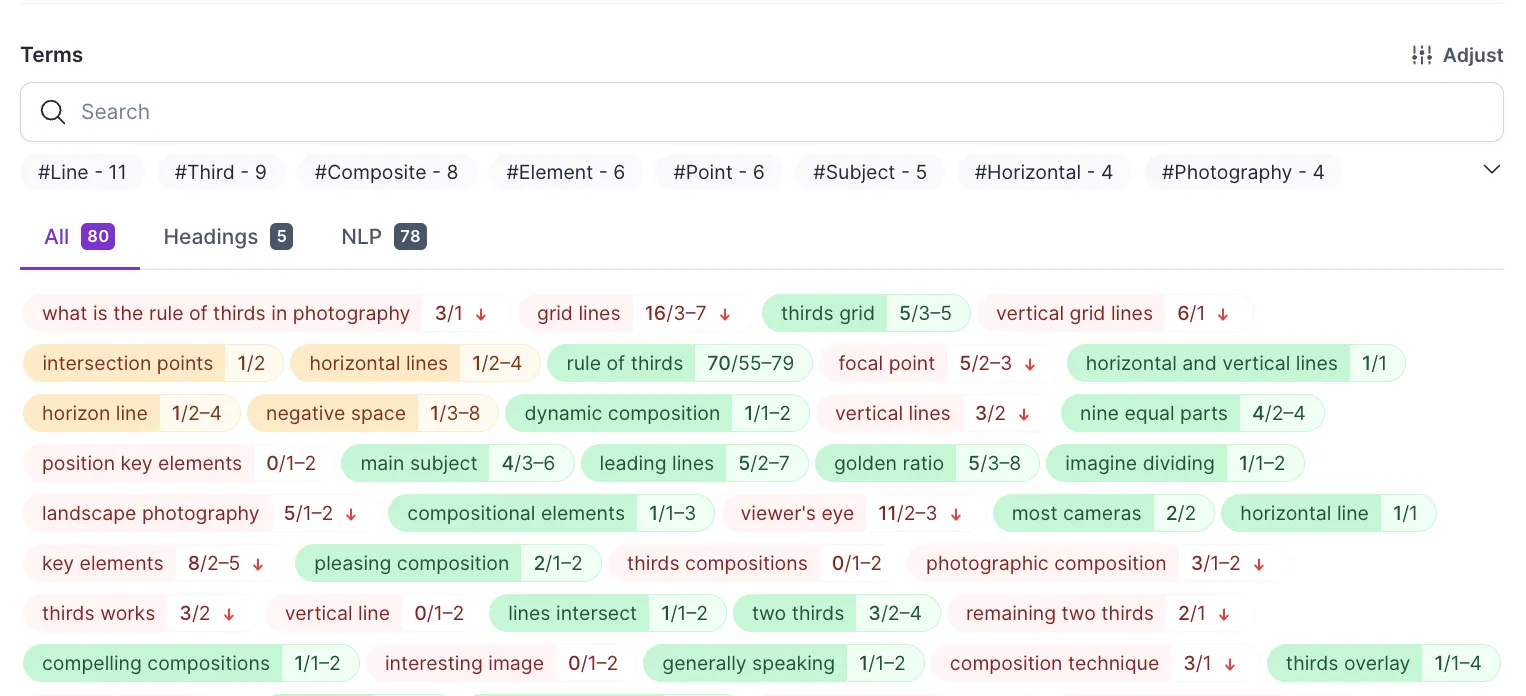The width and height of the screenshot is (1526, 696).
Task: Open the NLP terms tab
Action: point(383,237)
